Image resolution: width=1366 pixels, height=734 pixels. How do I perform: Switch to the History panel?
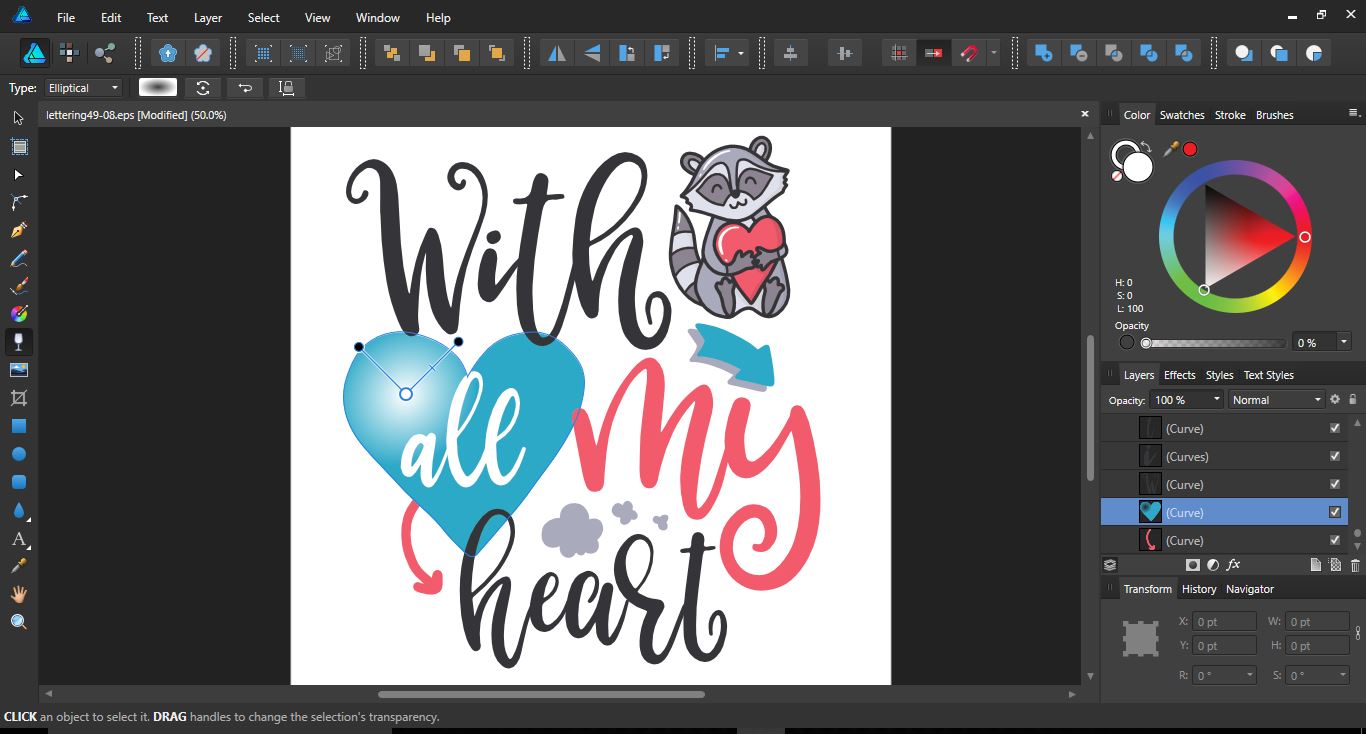click(x=1199, y=589)
